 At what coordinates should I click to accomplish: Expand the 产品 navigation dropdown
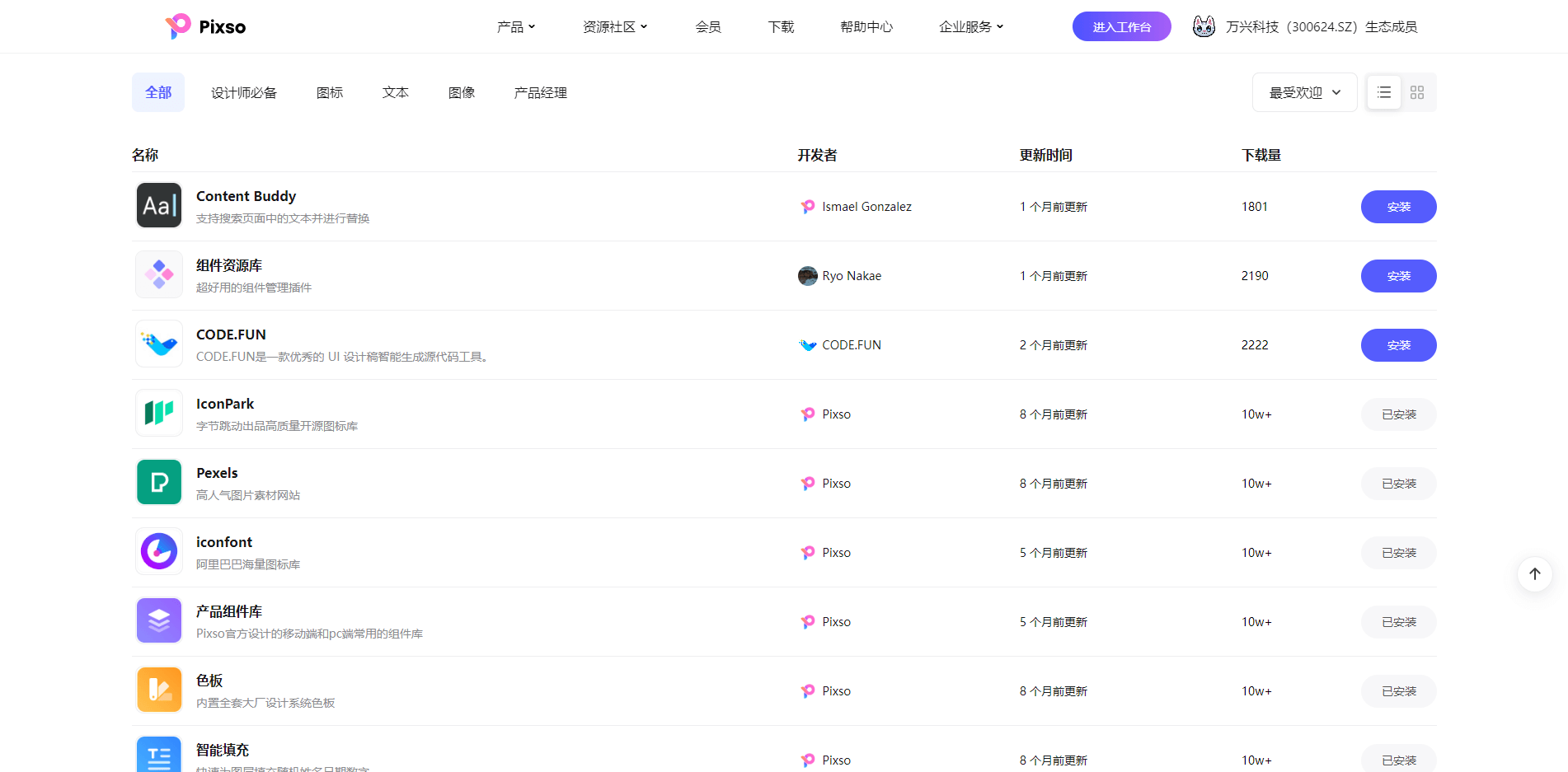coord(516,27)
